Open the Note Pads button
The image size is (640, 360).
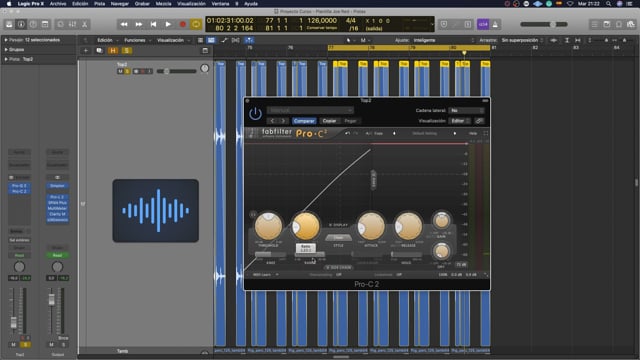click(x=607, y=24)
